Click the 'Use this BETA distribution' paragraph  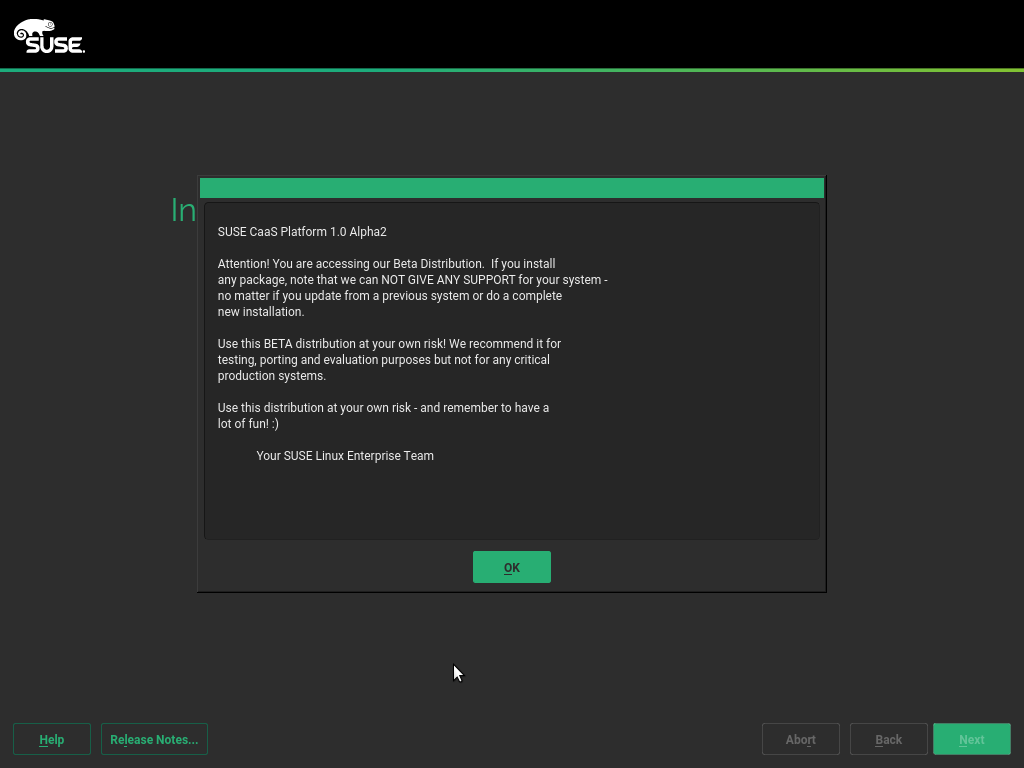pyautogui.click(x=389, y=344)
